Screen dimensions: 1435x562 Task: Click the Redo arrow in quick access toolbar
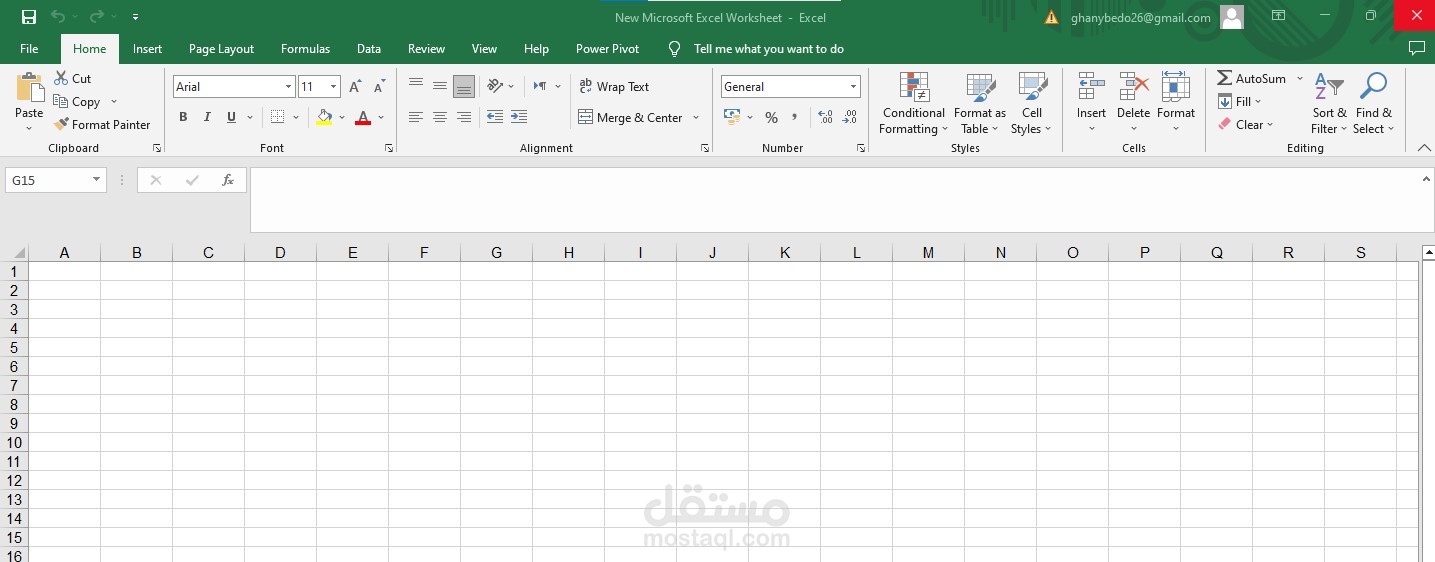[x=96, y=17]
